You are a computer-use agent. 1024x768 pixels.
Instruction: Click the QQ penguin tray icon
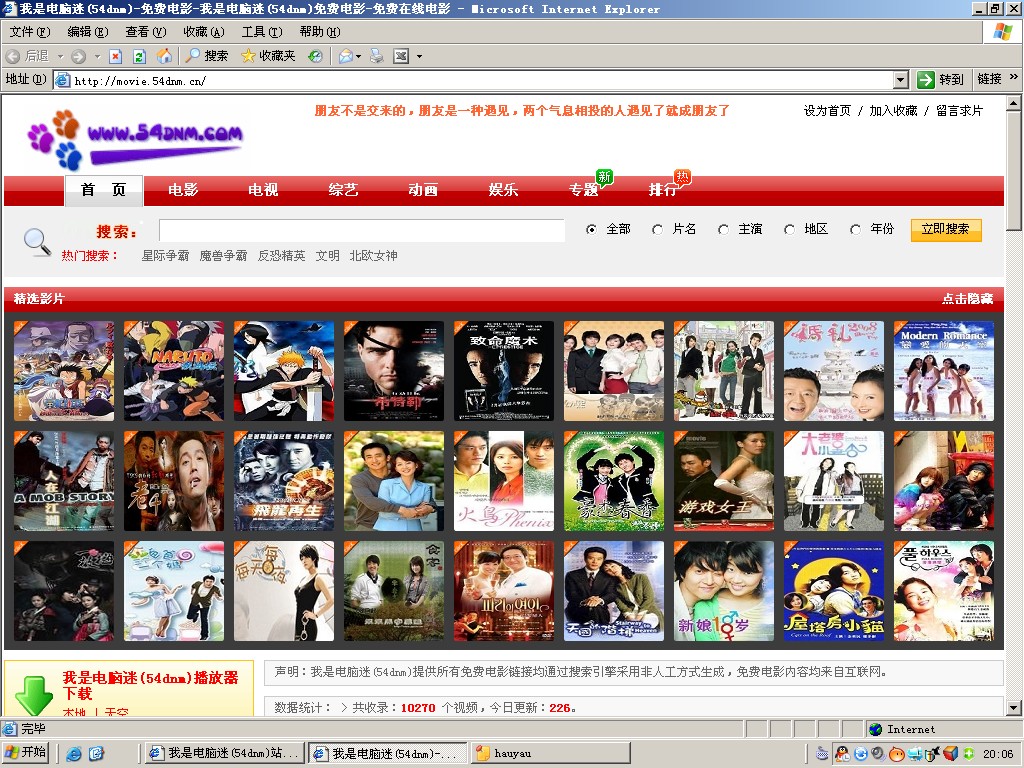point(842,754)
